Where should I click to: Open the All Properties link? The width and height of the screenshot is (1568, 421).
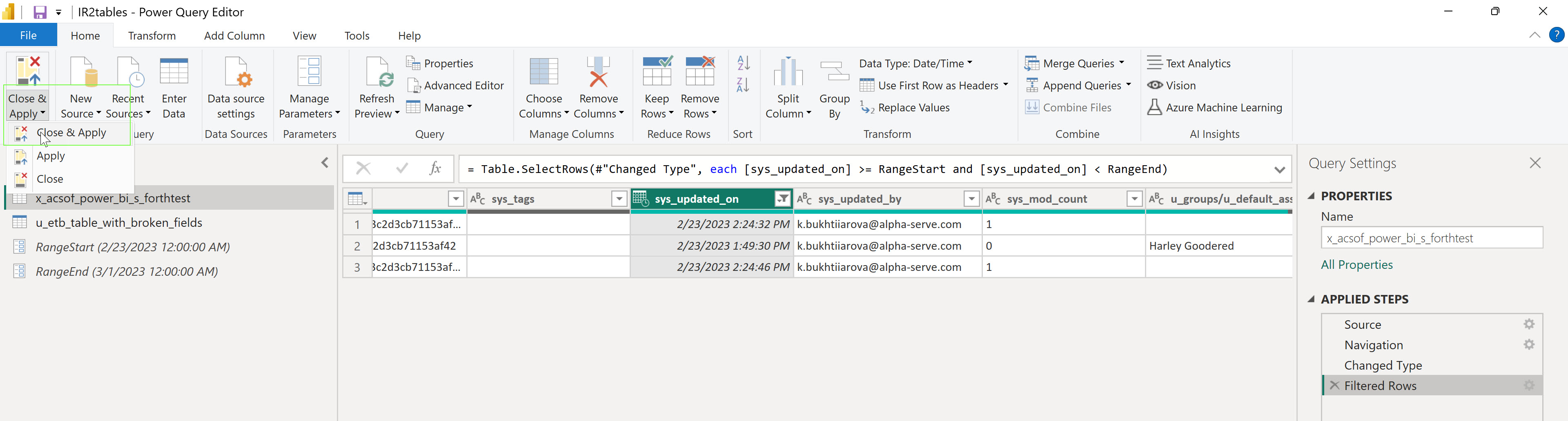click(1356, 265)
